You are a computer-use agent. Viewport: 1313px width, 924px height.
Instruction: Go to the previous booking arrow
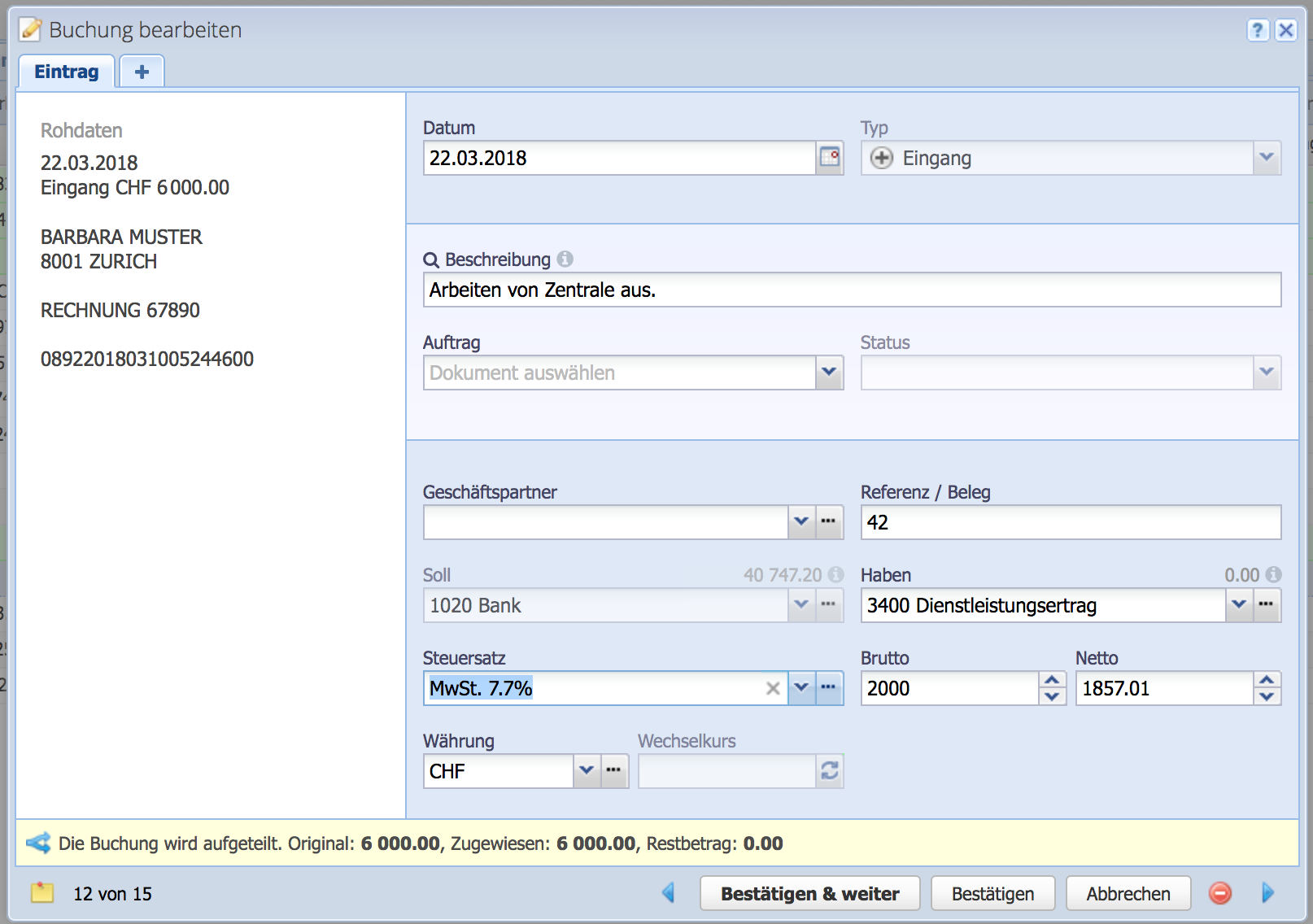click(669, 893)
